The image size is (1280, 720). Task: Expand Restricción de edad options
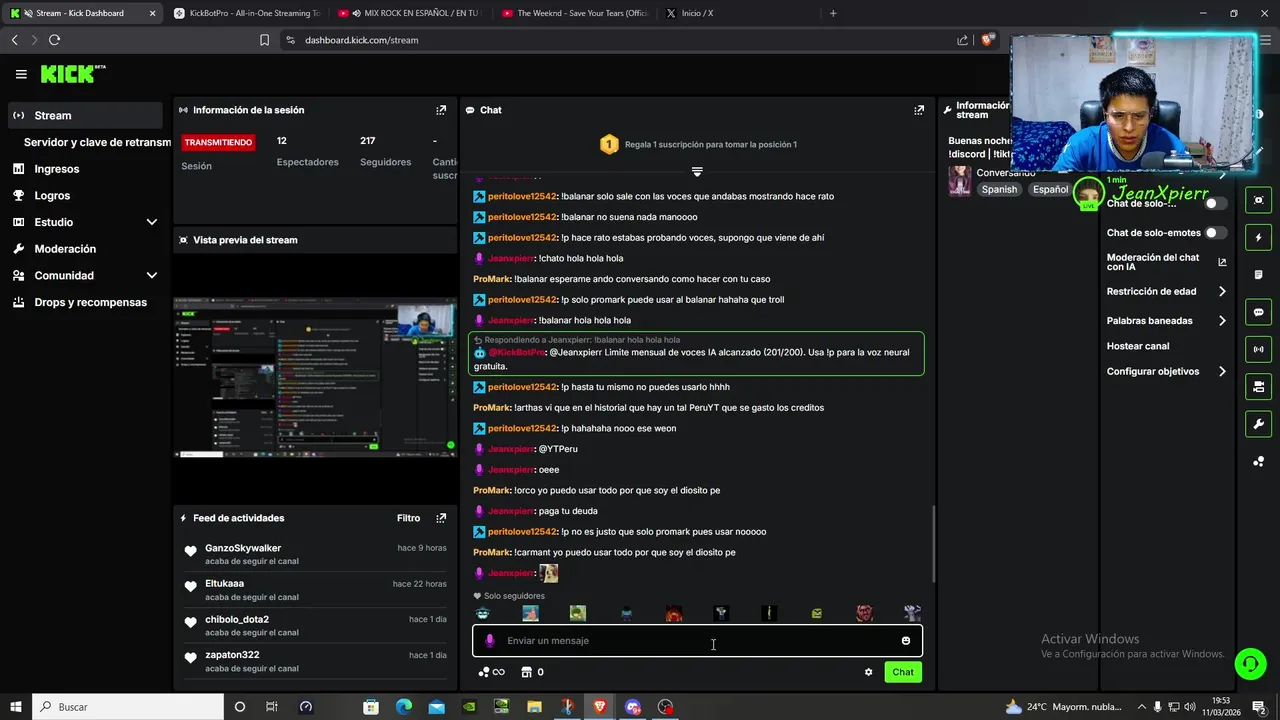(1222, 292)
